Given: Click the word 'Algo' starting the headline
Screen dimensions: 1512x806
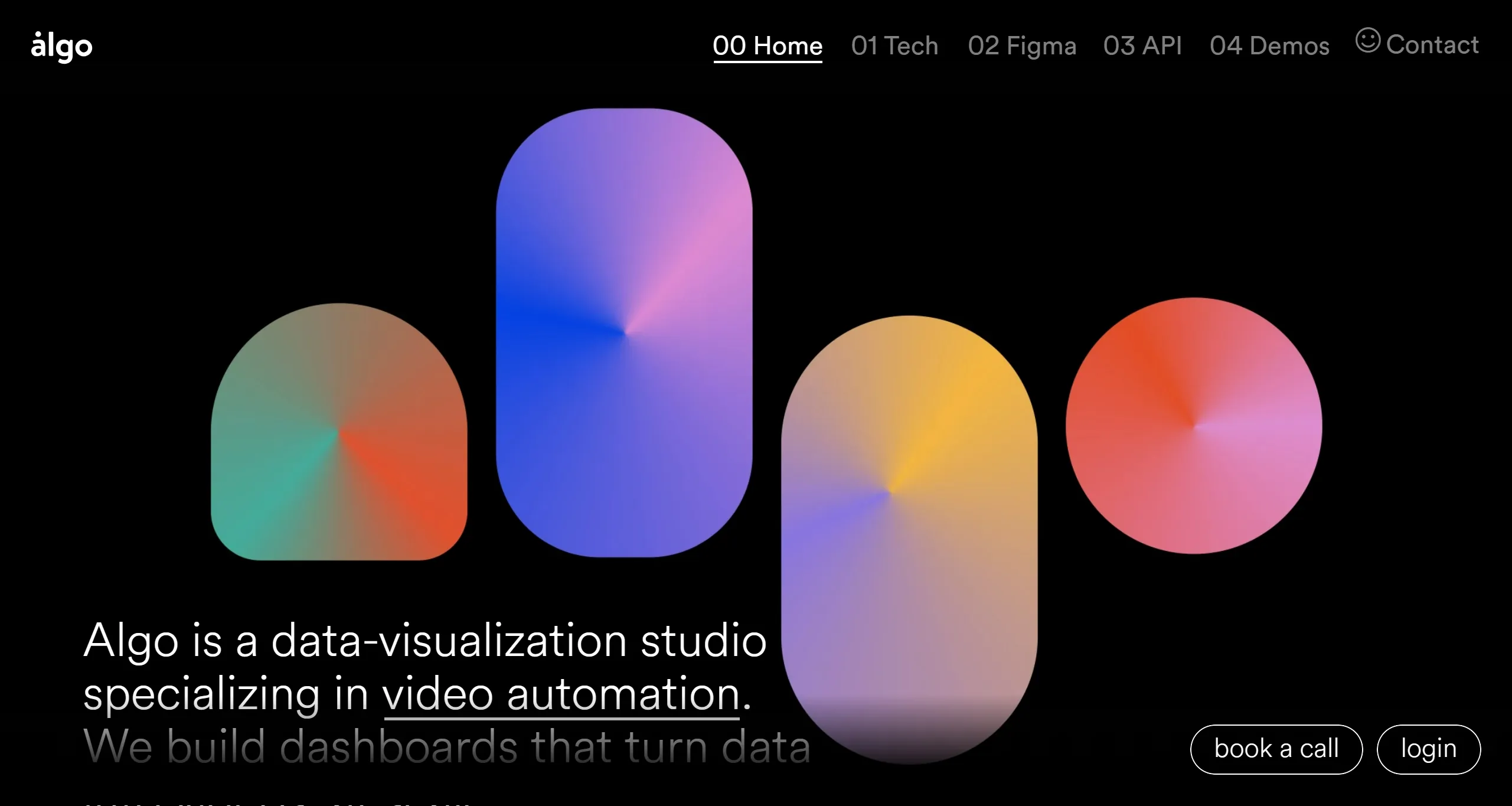Looking at the screenshot, I should (130, 641).
